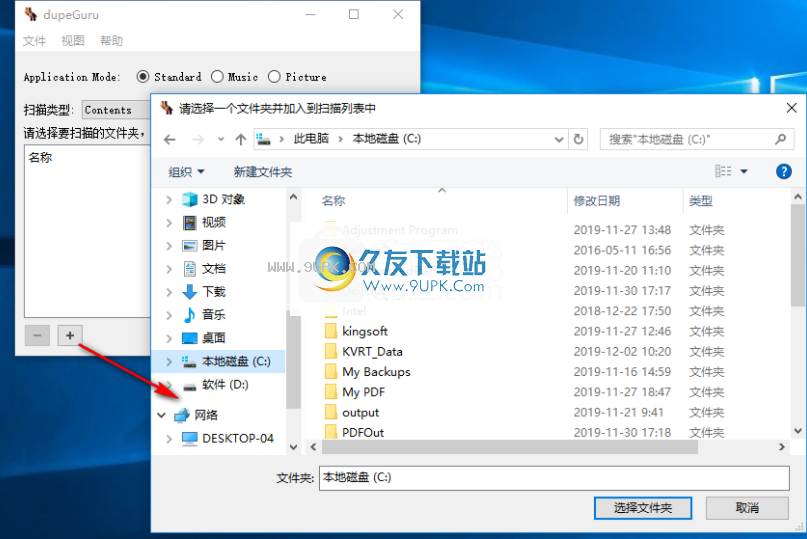Collapse the 网络 tree node
Image resolution: width=807 pixels, height=539 pixels.
tap(162, 415)
